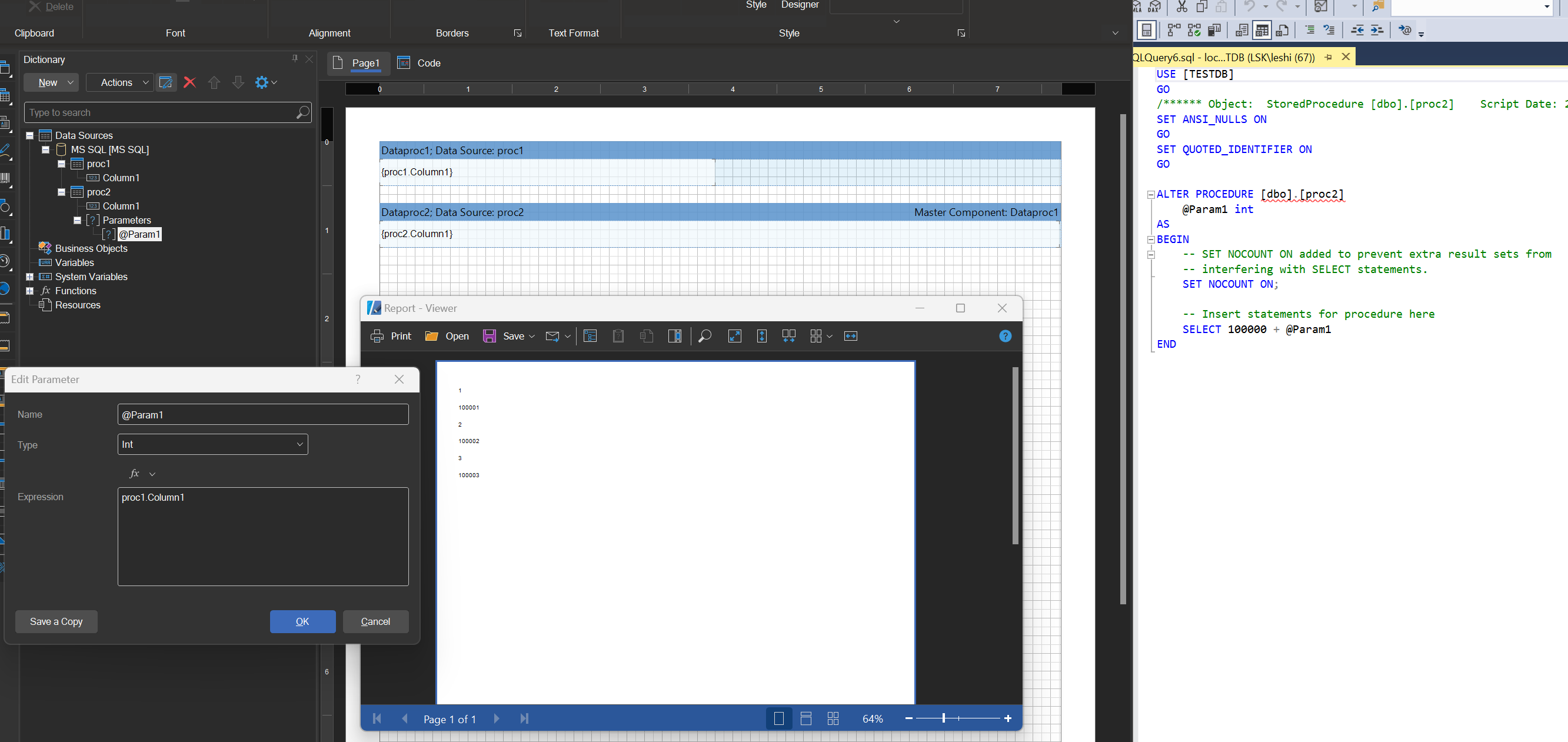1568x742 pixels.
Task: Expand the proc2 Parameters tree node
Action: 77,219
